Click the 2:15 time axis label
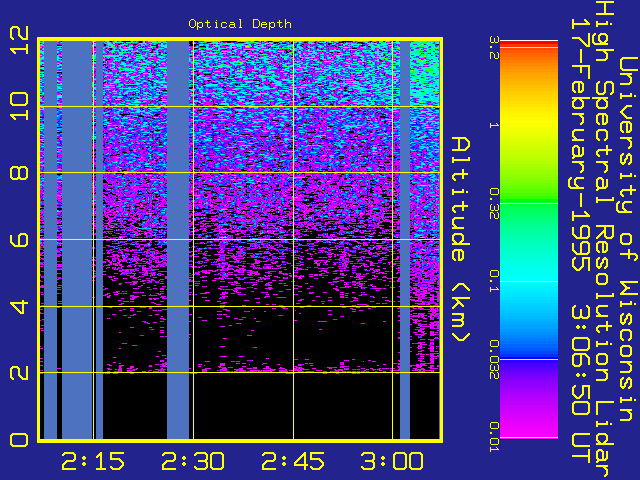 93,461
